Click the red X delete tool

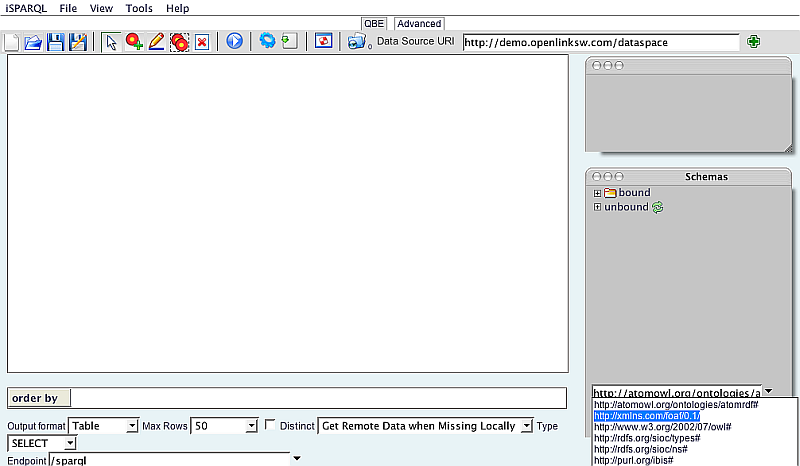coord(202,42)
